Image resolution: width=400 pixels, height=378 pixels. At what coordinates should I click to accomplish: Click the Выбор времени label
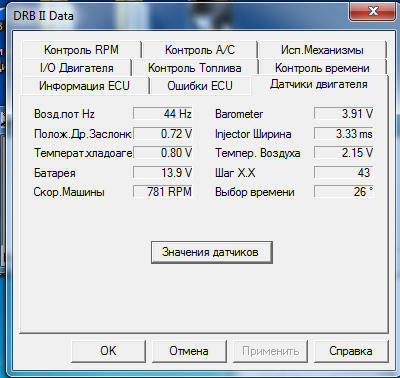(255, 192)
